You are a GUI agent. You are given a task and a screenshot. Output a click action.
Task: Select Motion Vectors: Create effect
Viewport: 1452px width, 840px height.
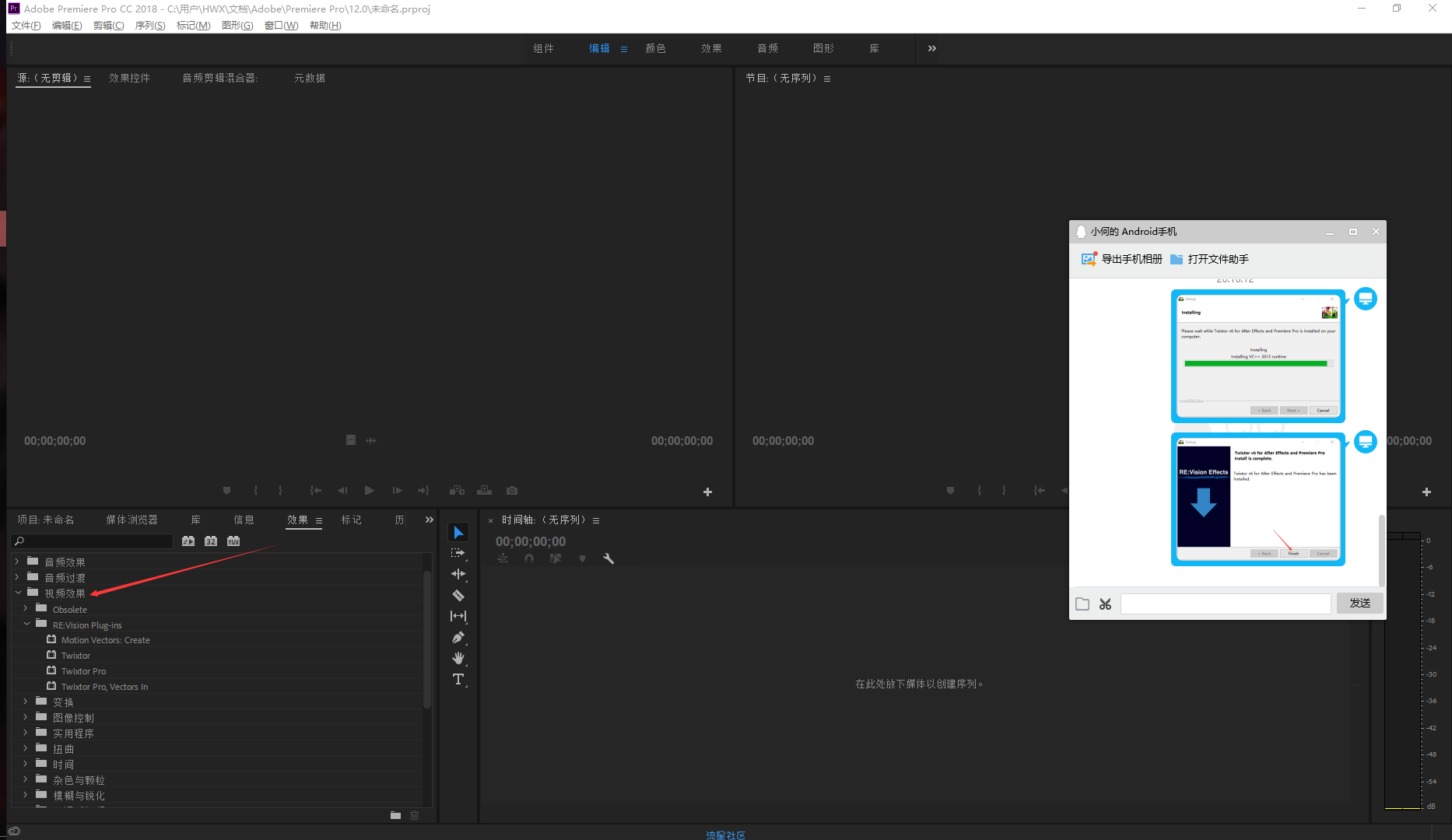point(105,640)
